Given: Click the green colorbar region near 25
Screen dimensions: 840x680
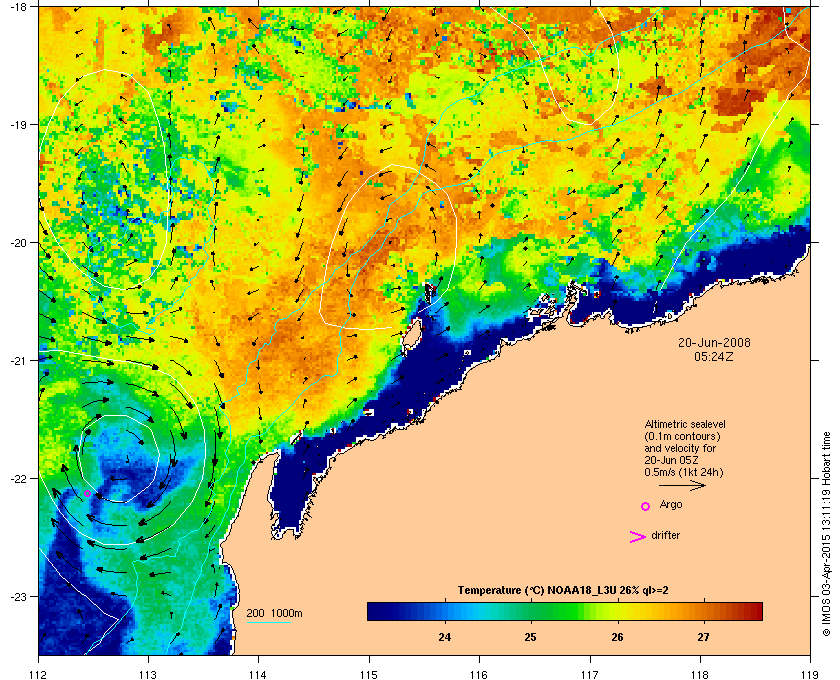Looking at the screenshot, I should (530, 611).
